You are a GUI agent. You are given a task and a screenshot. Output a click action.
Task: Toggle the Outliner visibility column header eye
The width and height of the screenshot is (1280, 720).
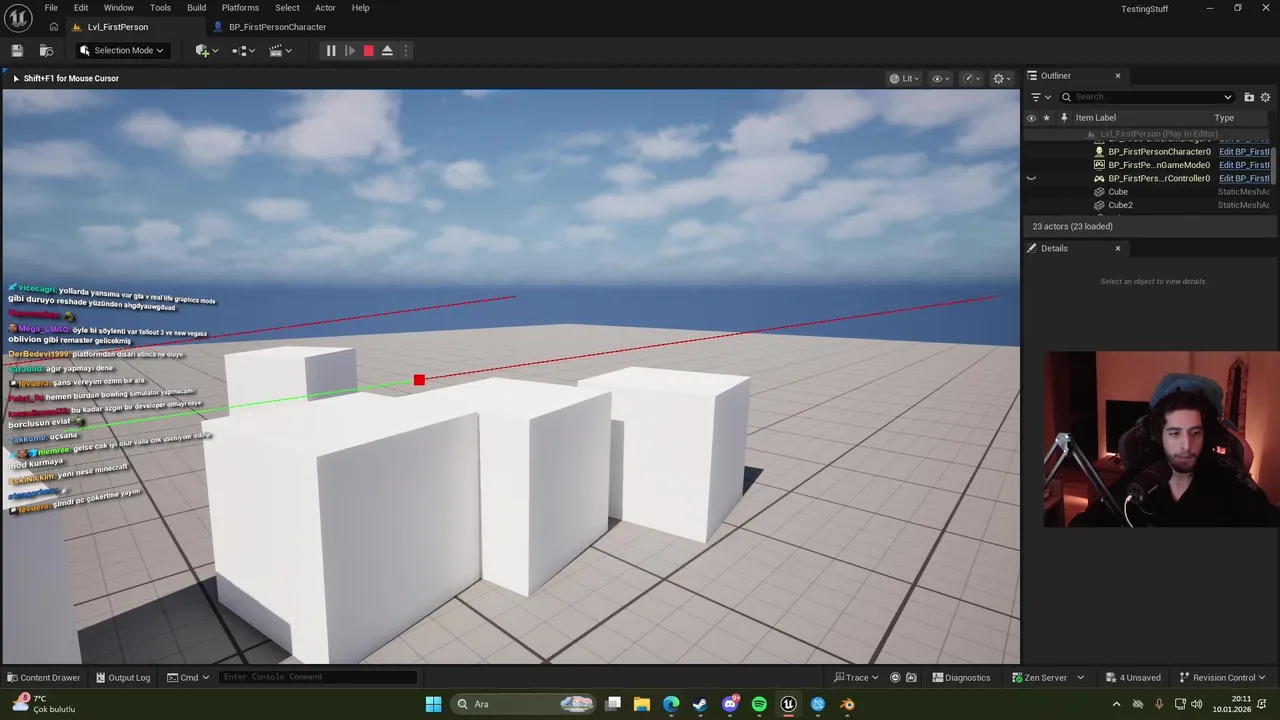(x=1031, y=118)
